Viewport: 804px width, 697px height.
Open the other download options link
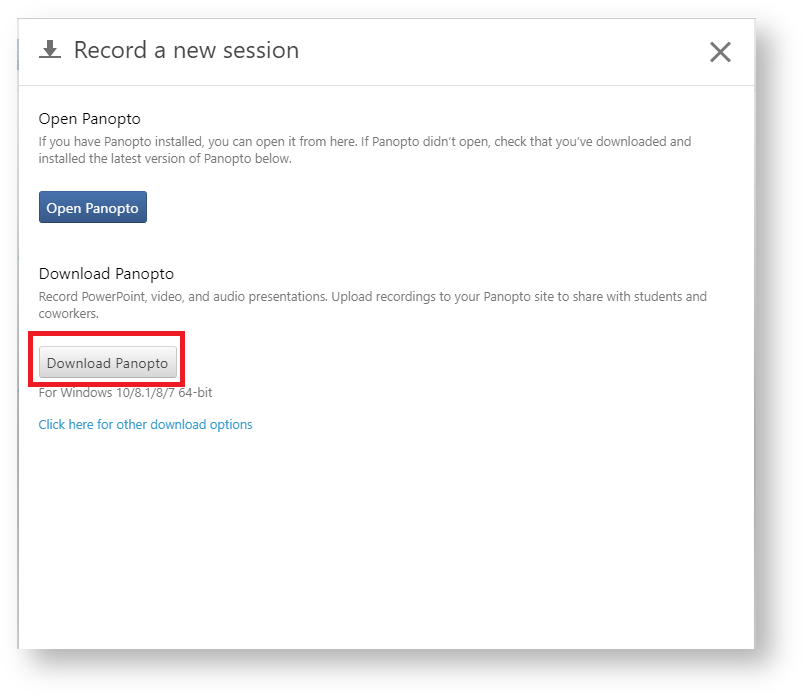tap(146, 425)
